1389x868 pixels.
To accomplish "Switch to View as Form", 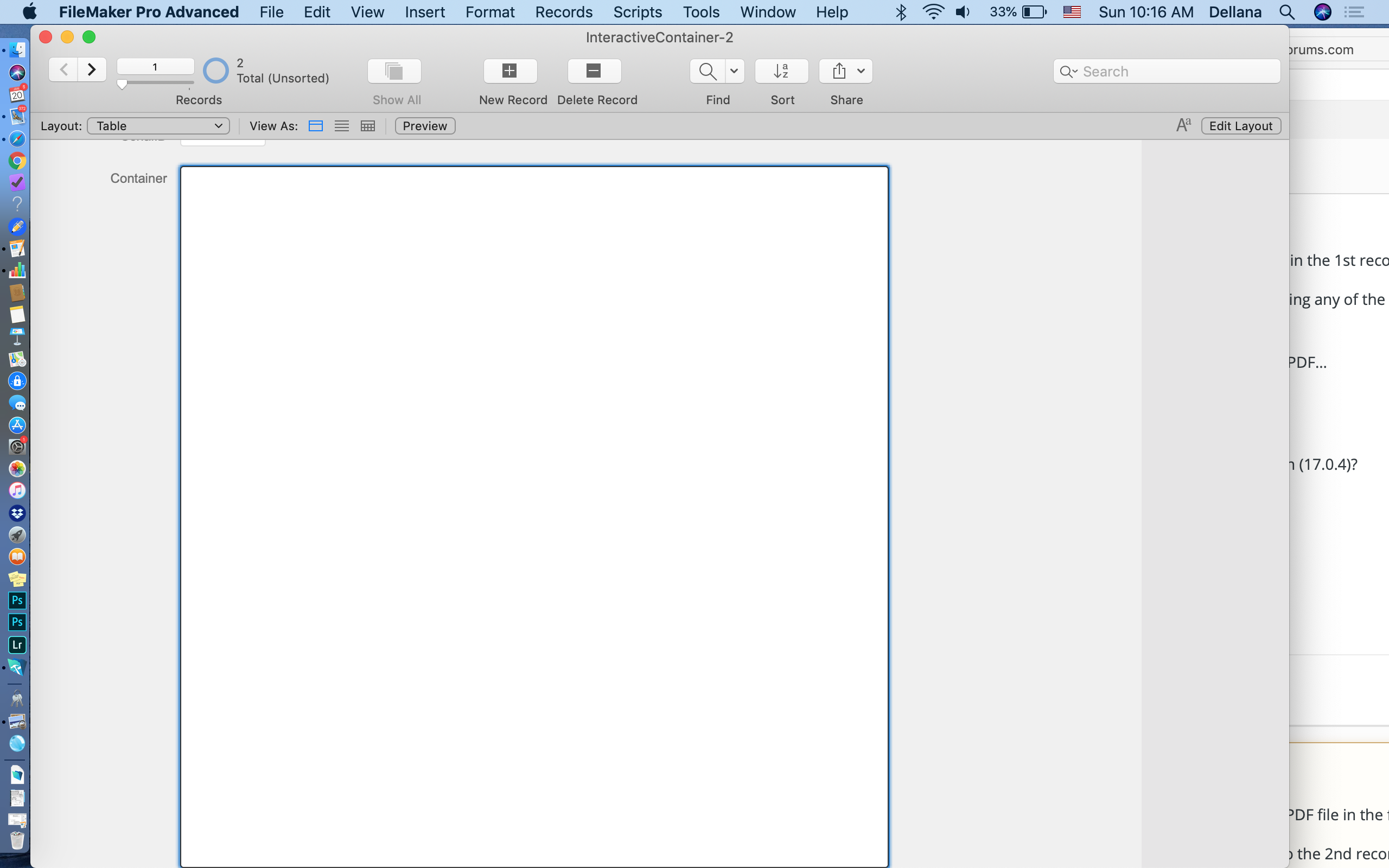I will pos(316,126).
